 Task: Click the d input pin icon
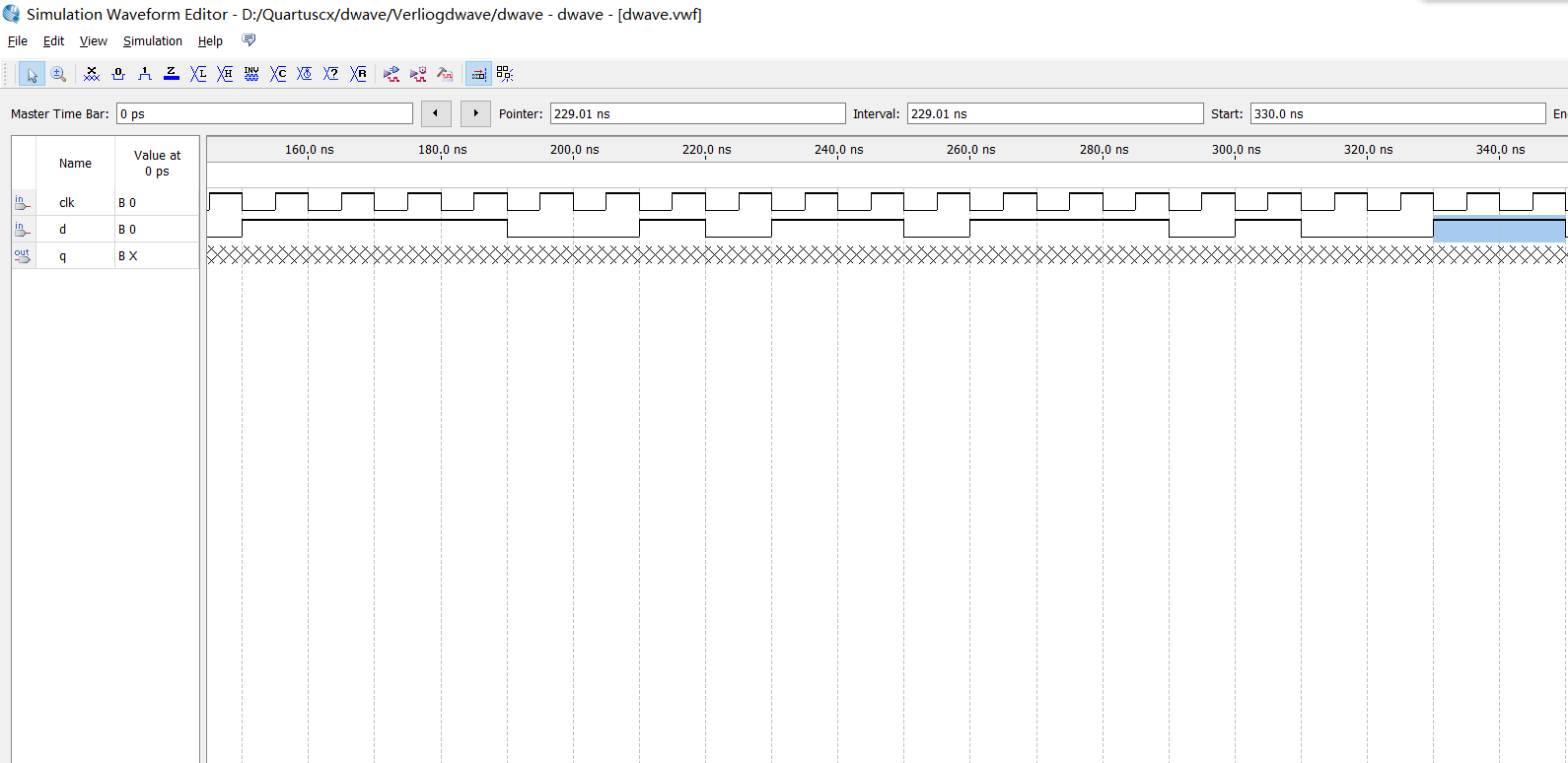pyautogui.click(x=23, y=229)
